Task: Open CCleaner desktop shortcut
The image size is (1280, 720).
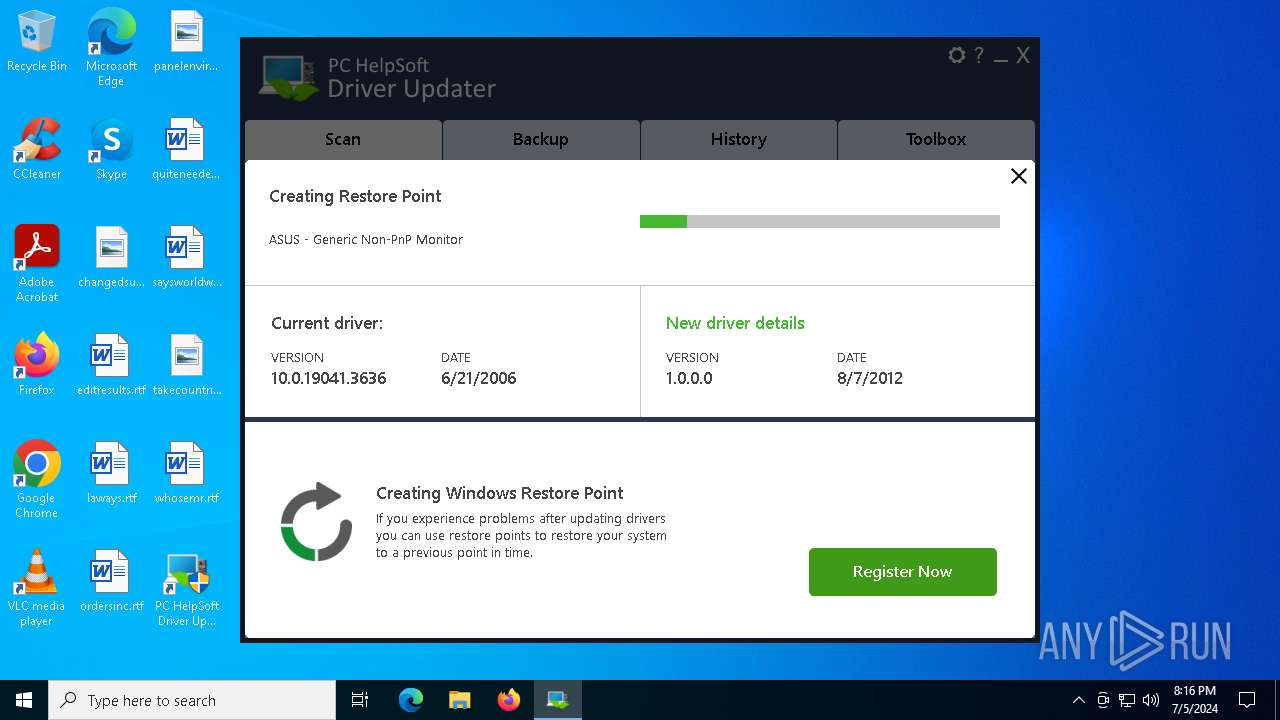Action: pyautogui.click(x=37, y=150)
